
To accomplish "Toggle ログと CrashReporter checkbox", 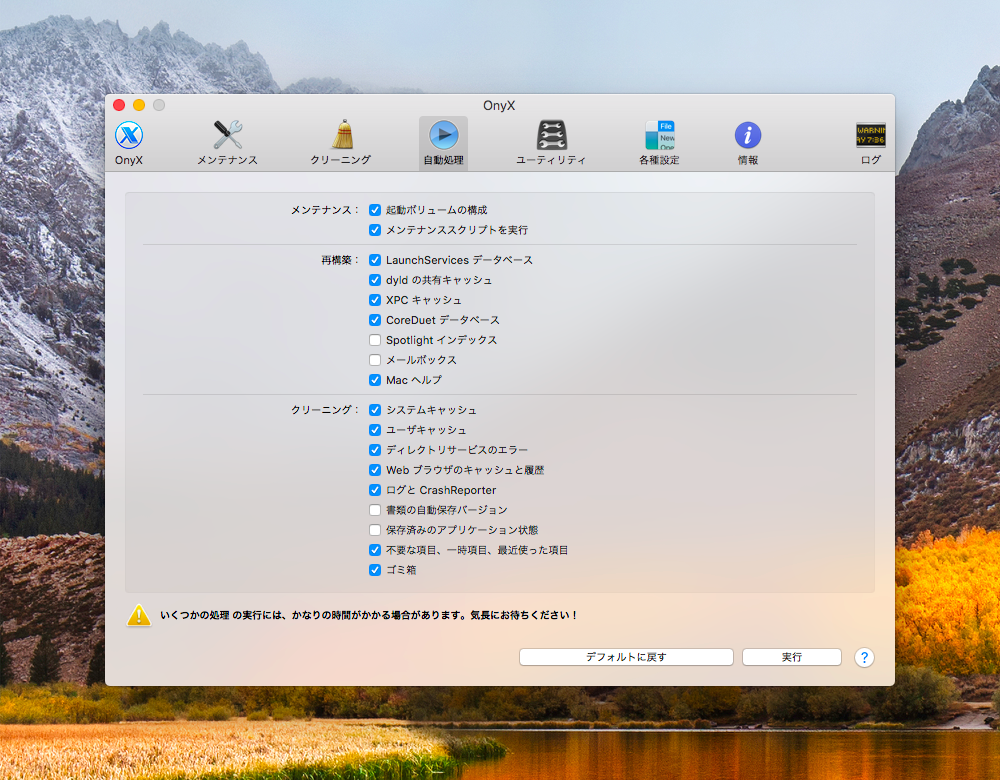I will point(375,490).
